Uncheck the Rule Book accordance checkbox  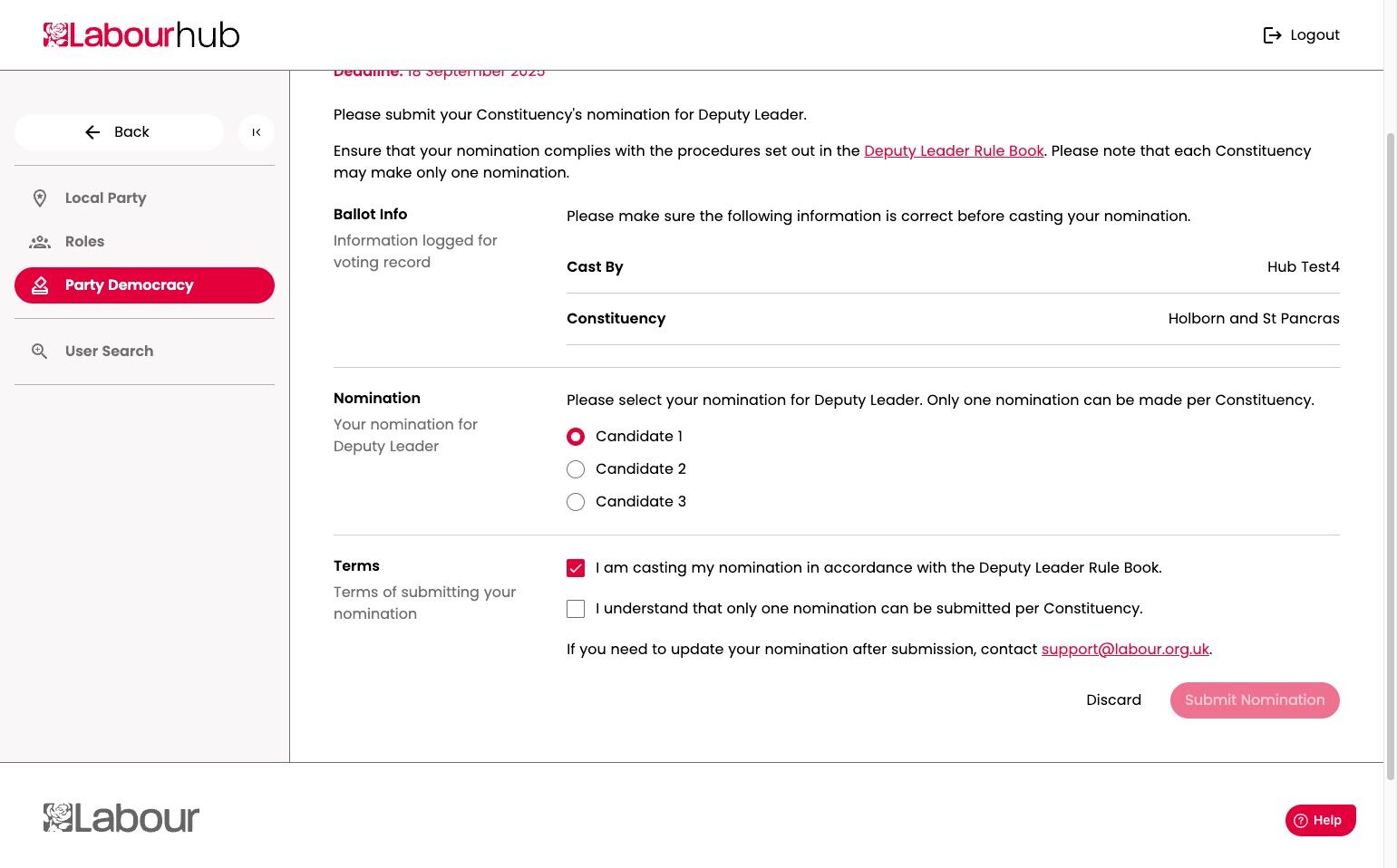point(576,568)
